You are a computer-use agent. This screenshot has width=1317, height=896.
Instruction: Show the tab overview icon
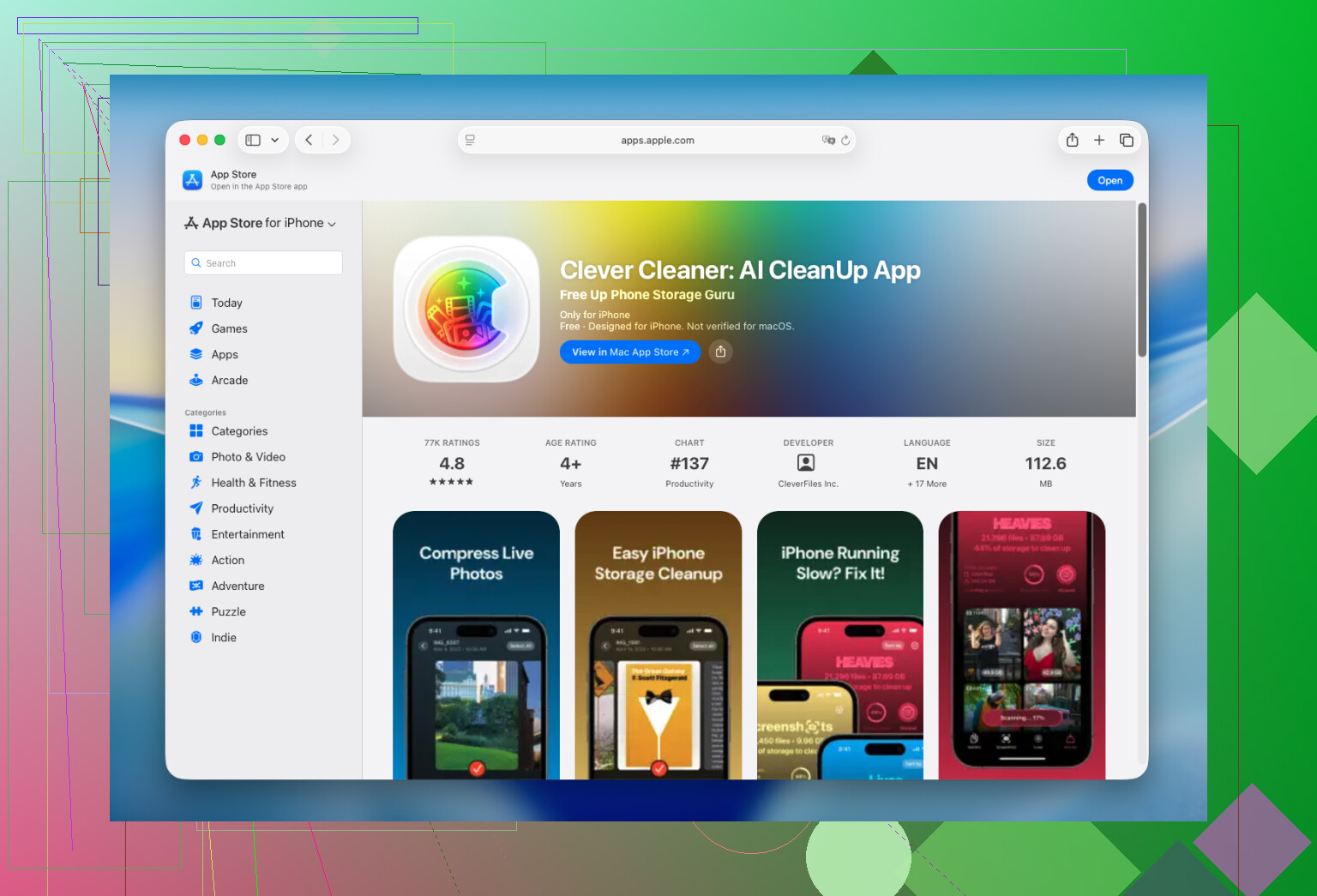click(x=1127, y=140)
